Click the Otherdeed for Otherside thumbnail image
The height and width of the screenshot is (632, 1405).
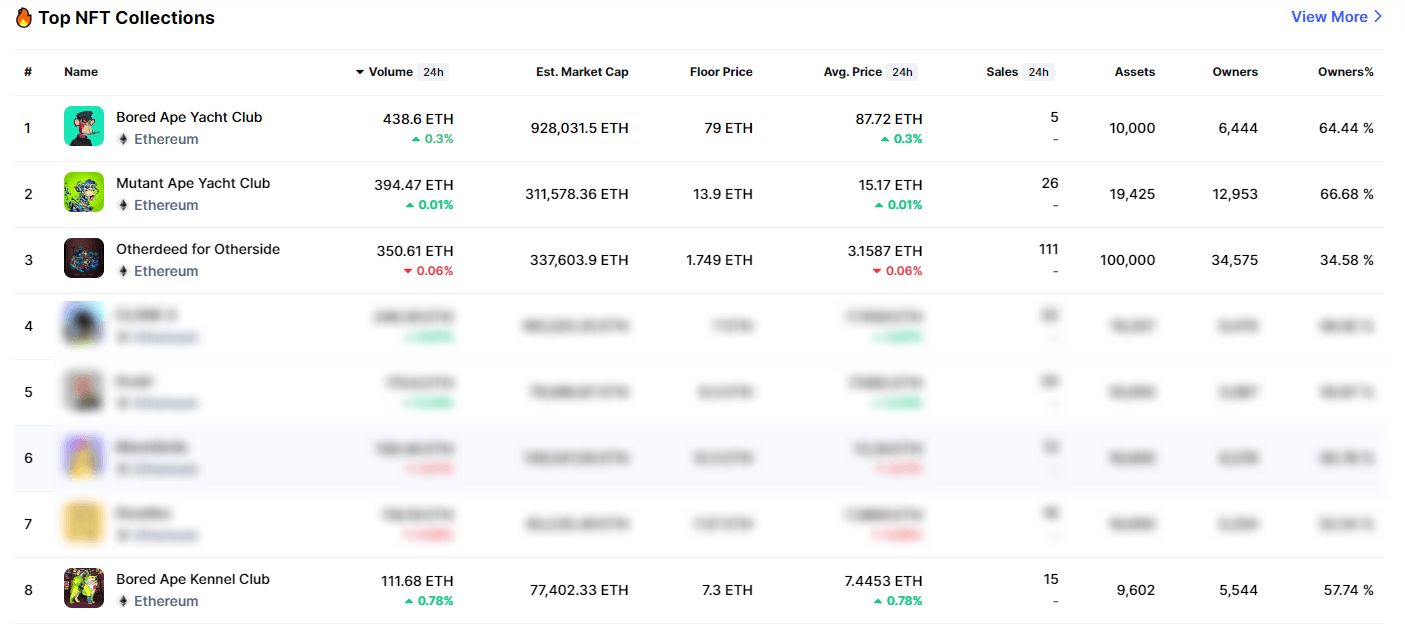(x=84, y=258)
